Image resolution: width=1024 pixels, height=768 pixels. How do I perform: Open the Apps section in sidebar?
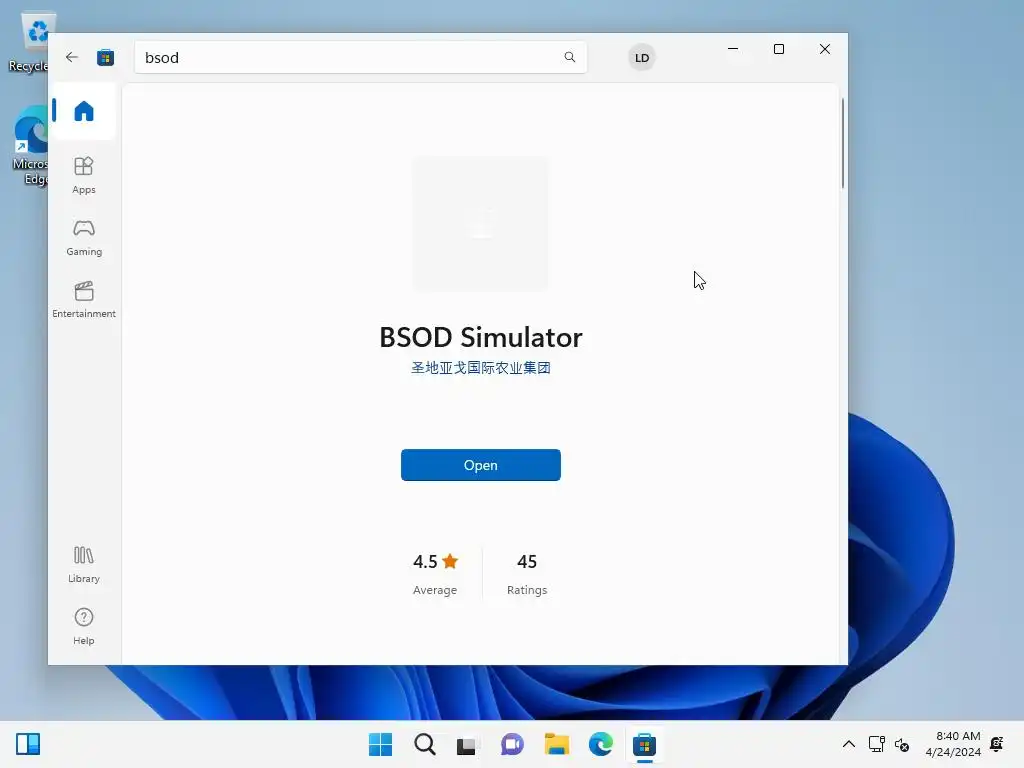click(x=84, y=175)
